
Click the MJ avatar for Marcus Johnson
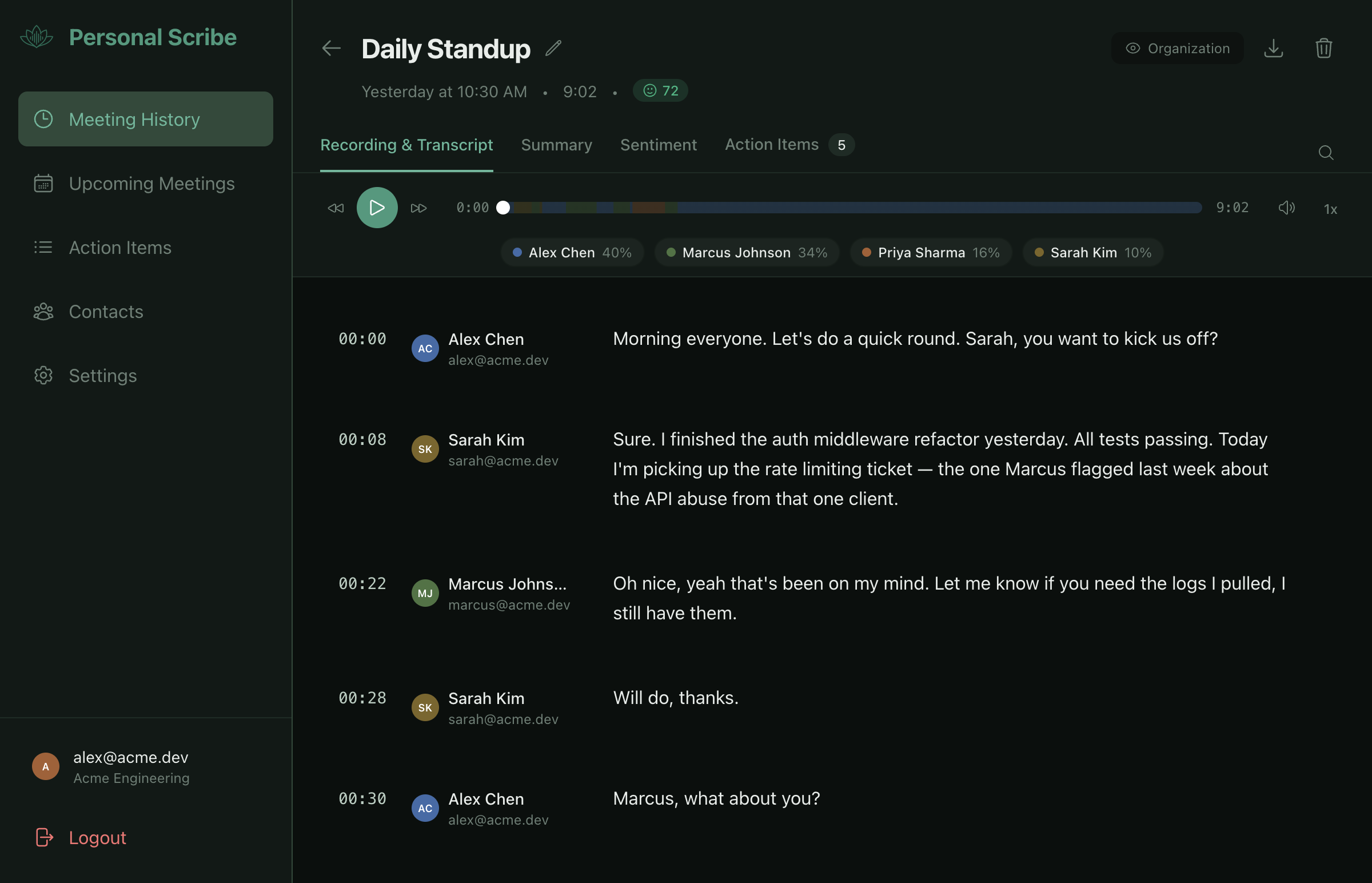(425, 593)
